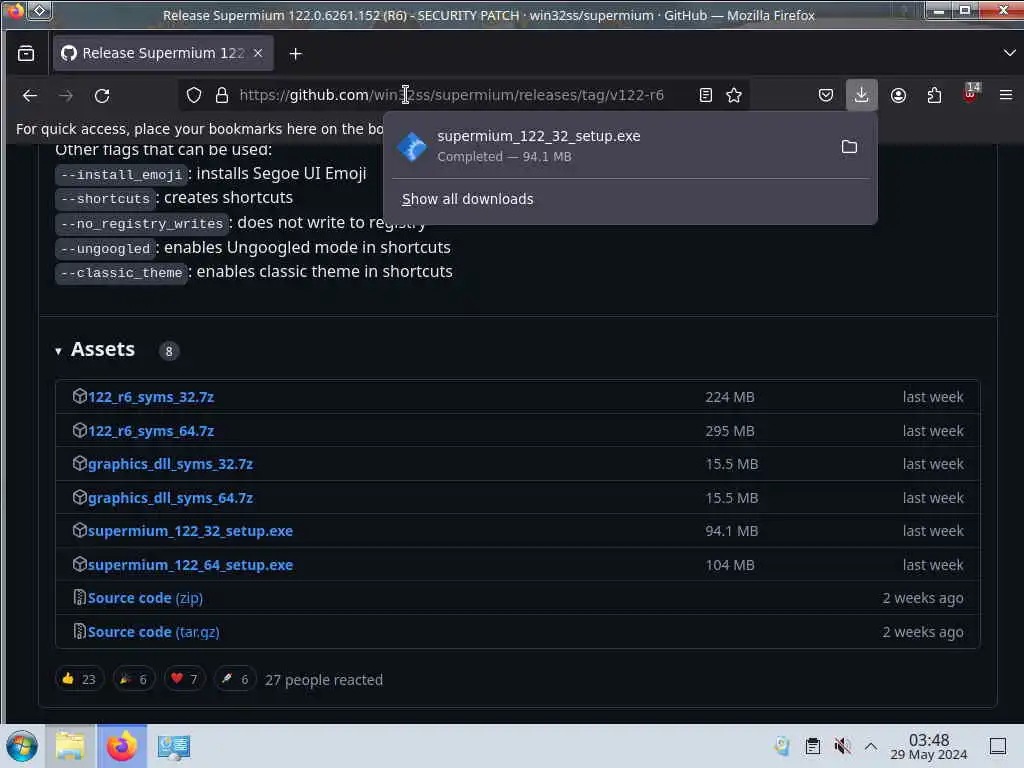Expand hidden tray icons chevron

click(x=871, y=746)
